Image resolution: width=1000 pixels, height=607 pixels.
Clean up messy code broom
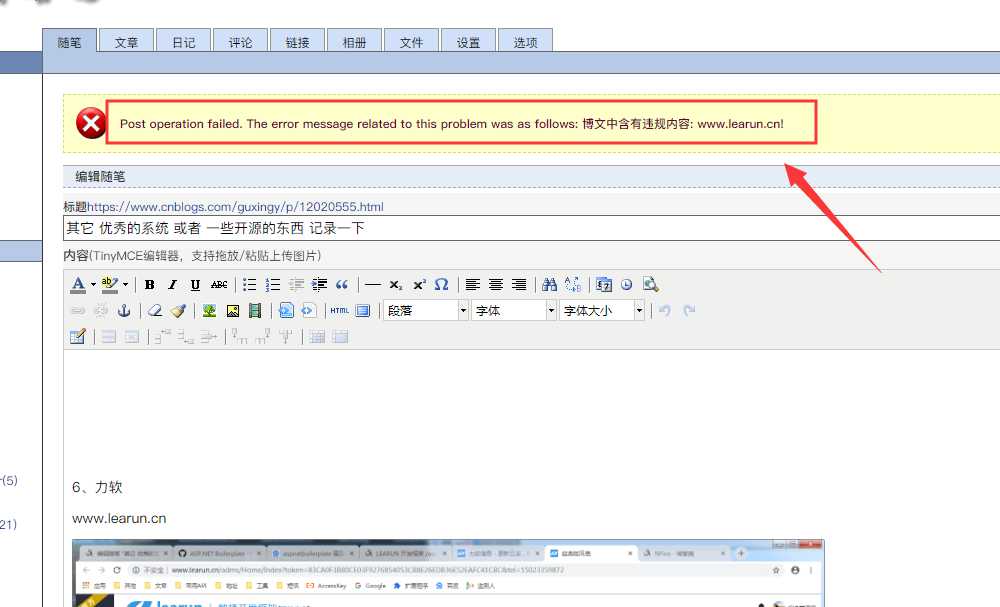click(x=179, y=311)
